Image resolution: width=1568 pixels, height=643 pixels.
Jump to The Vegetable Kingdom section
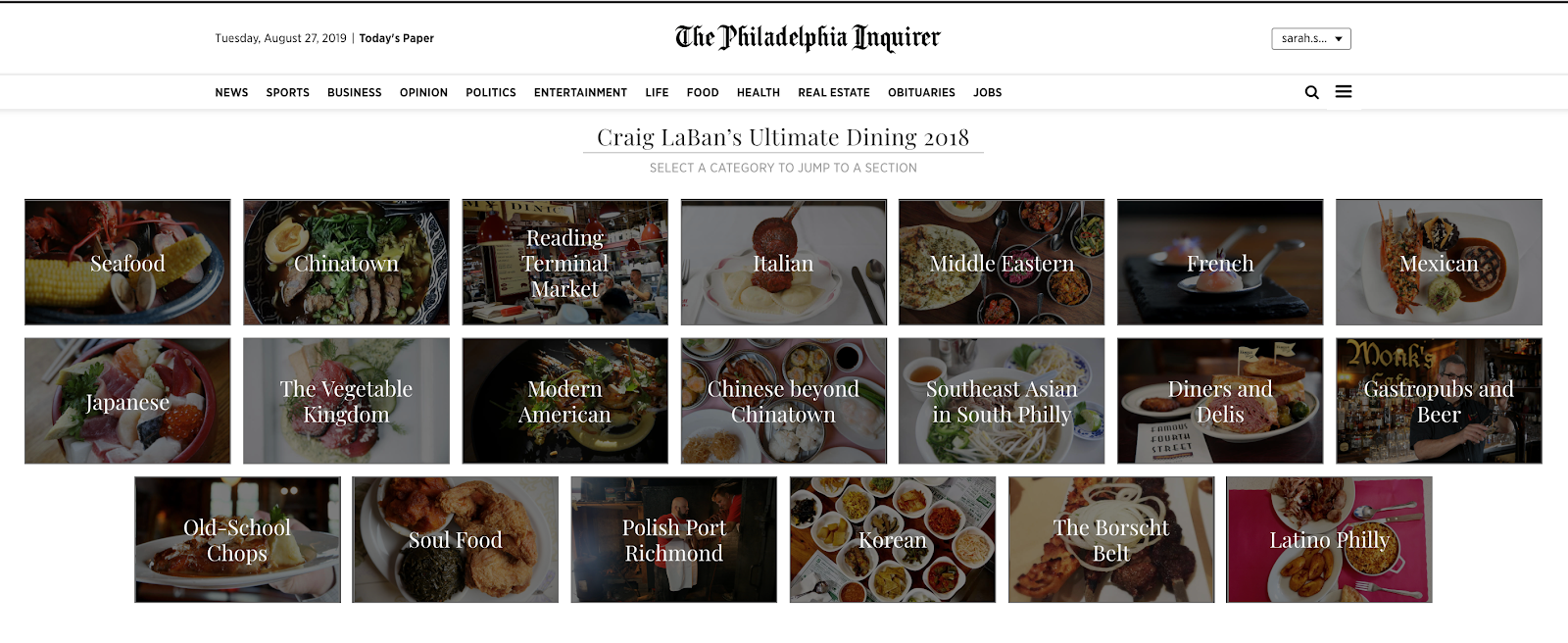coord(346,401)
